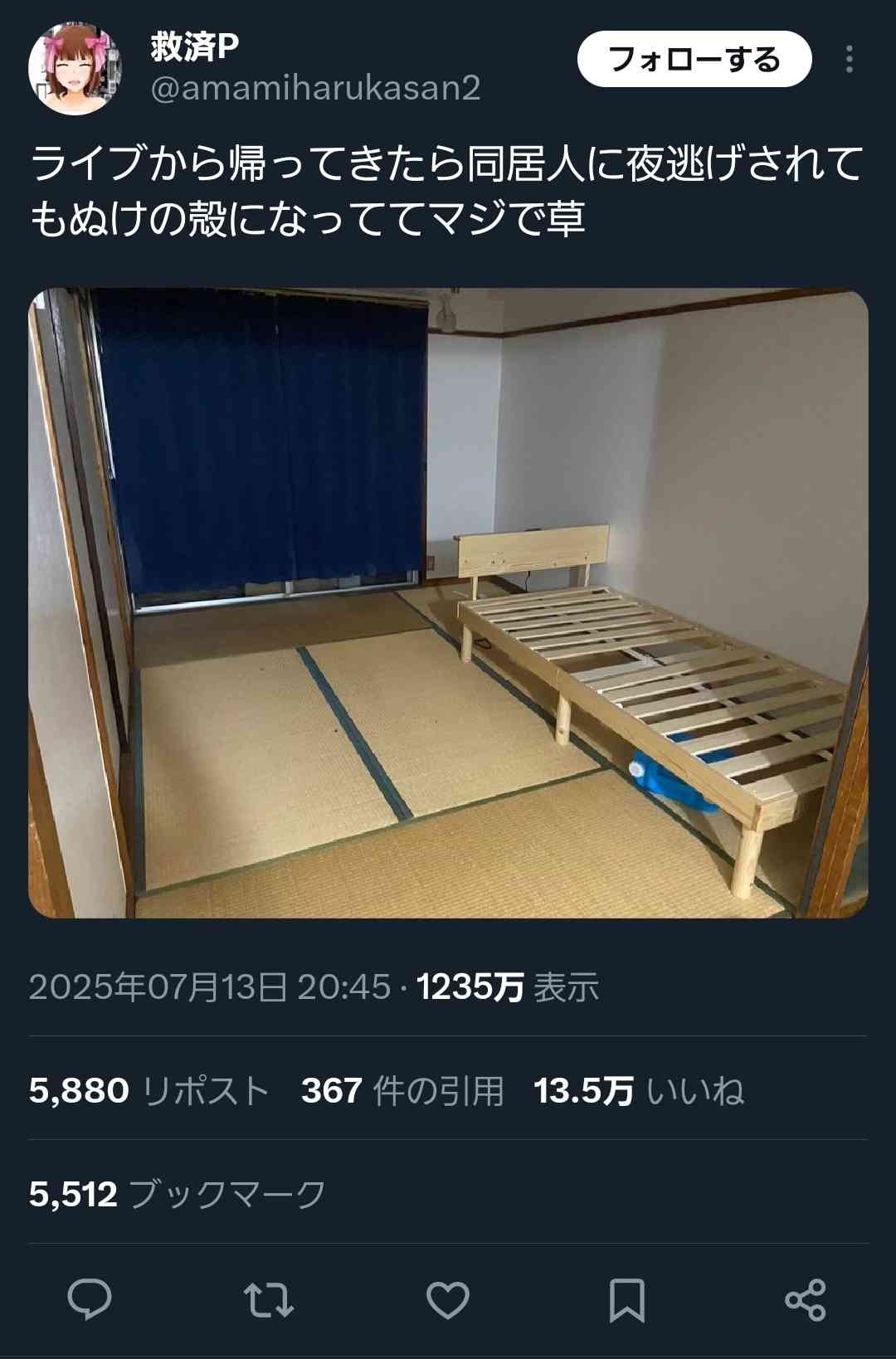Like the post with the heart icon
Screen dimensions: 896x1359
pos(448,1300)
